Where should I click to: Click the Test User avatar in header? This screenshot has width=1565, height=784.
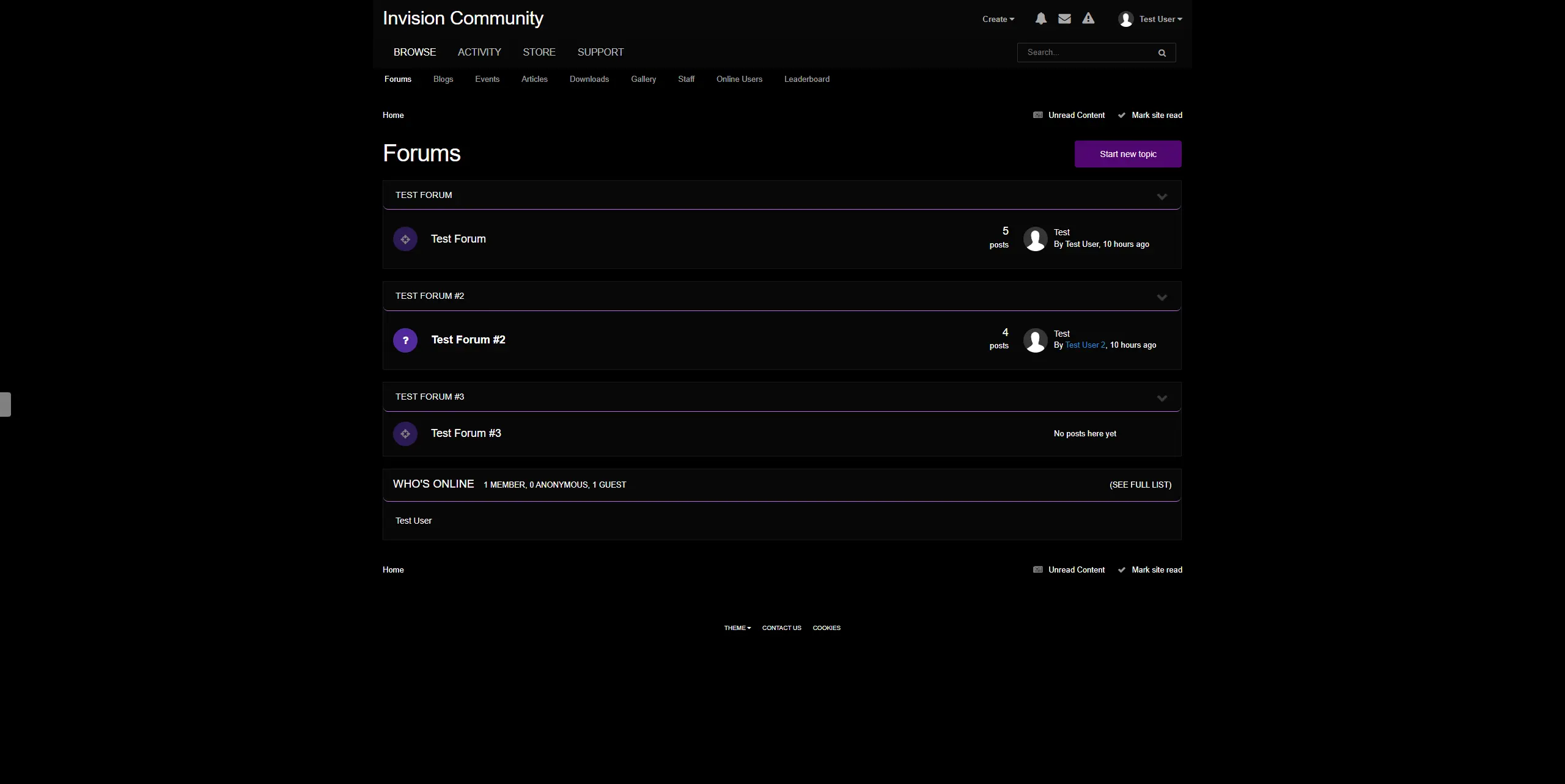click(1125, 19)
